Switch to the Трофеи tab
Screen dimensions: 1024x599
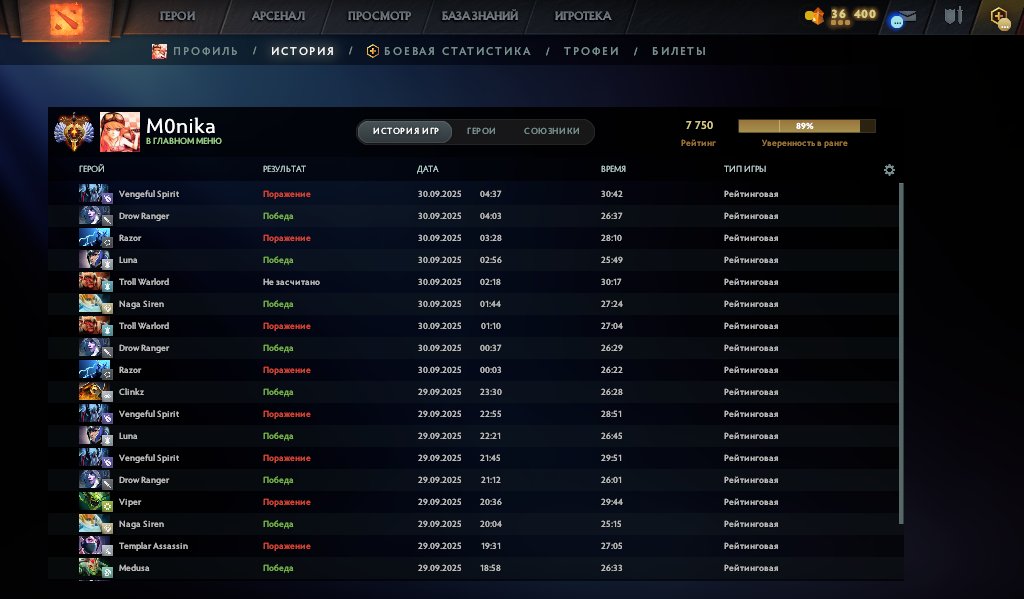click(x=591, y=51)
